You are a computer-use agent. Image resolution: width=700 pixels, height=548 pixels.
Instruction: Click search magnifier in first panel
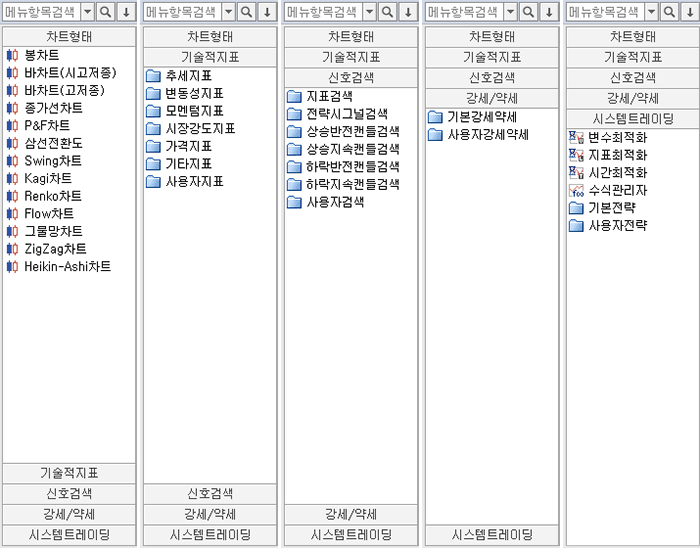tap(106, 12)
